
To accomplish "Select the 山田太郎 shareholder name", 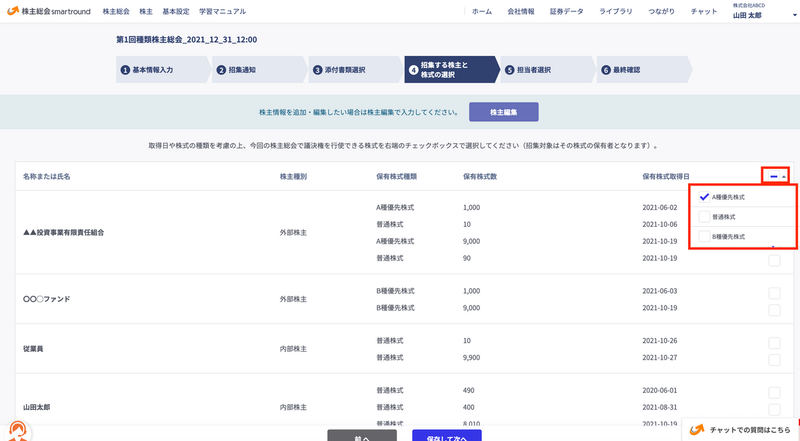I will (x=37, y=407).
